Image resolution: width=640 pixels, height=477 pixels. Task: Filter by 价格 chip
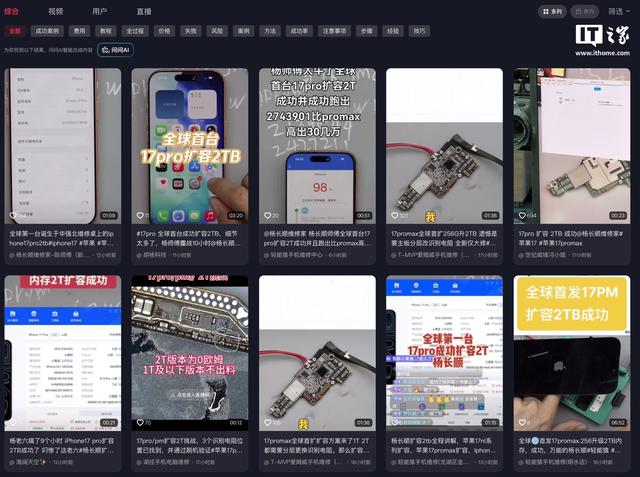tap(164, 31)
